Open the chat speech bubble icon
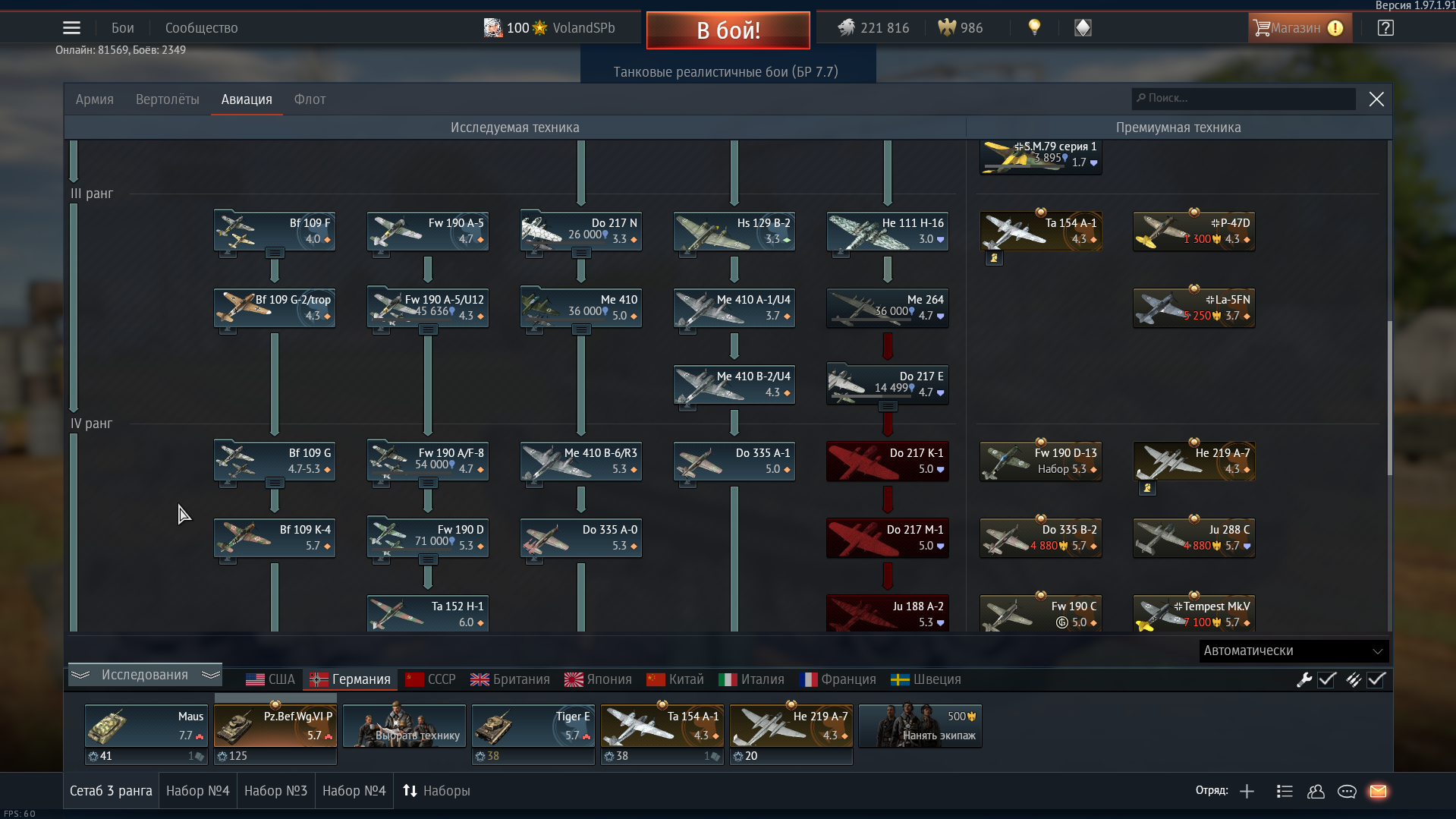 point(1347,792)
